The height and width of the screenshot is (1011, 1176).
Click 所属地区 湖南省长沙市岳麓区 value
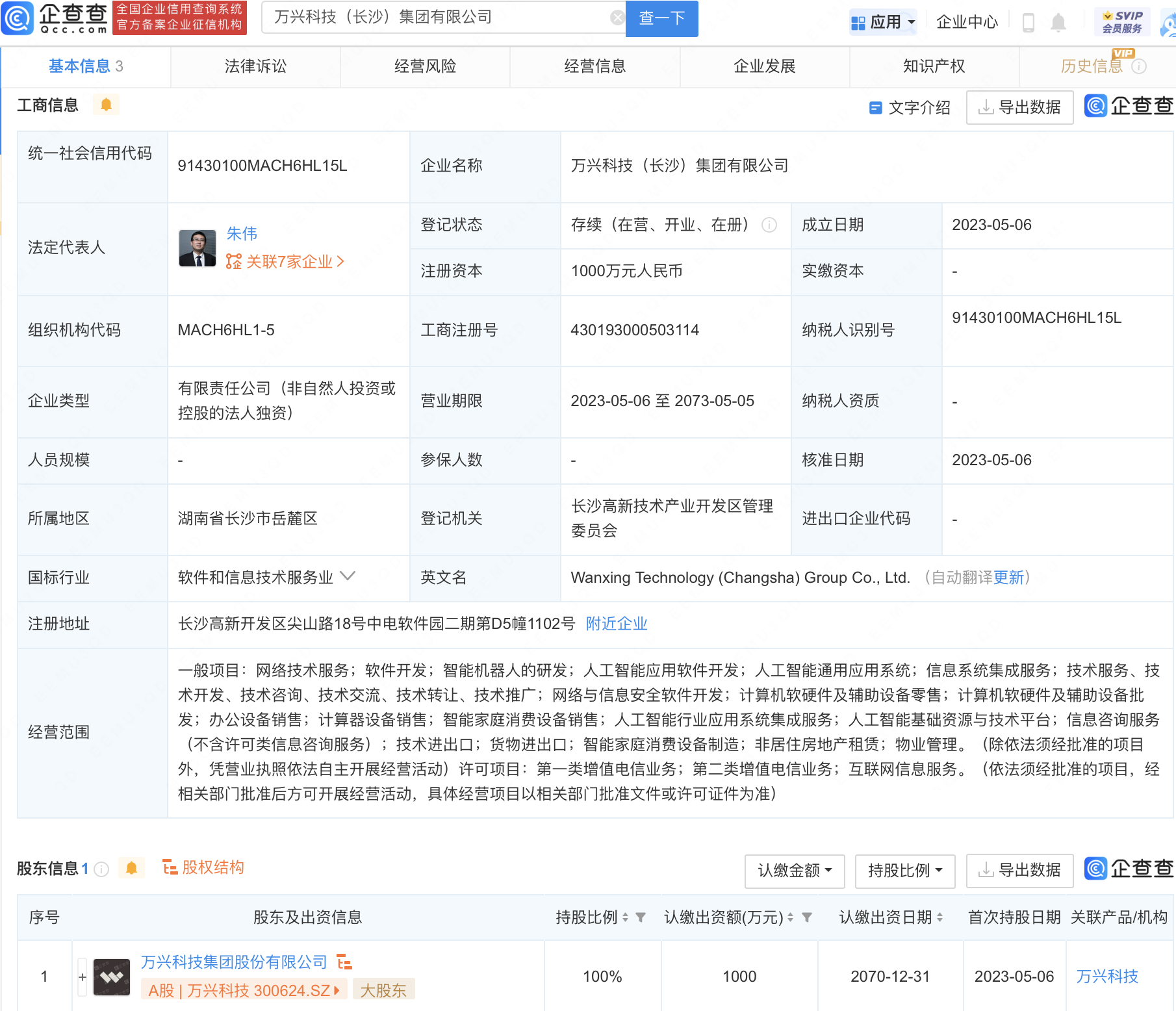248,518
